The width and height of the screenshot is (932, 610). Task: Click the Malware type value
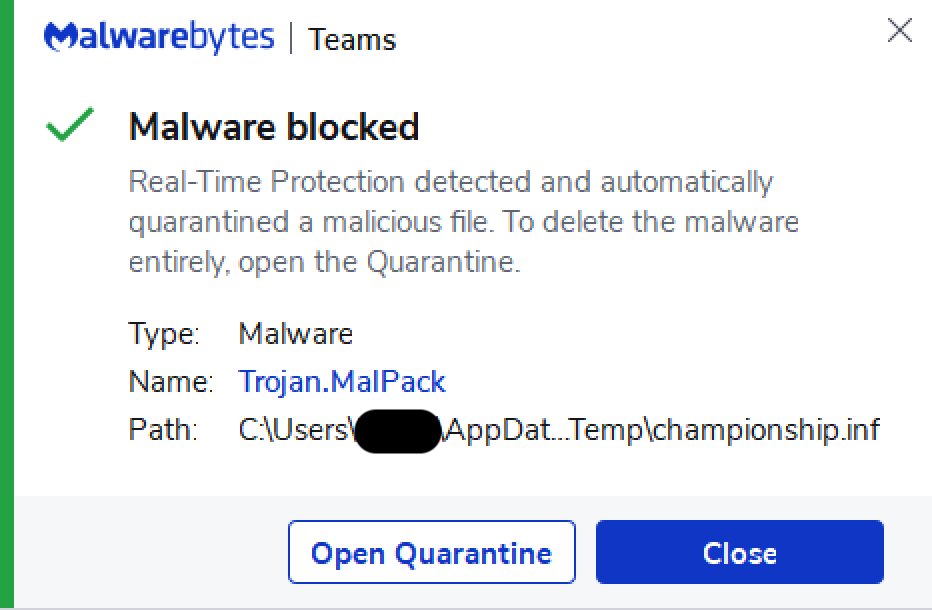(295, 333)
